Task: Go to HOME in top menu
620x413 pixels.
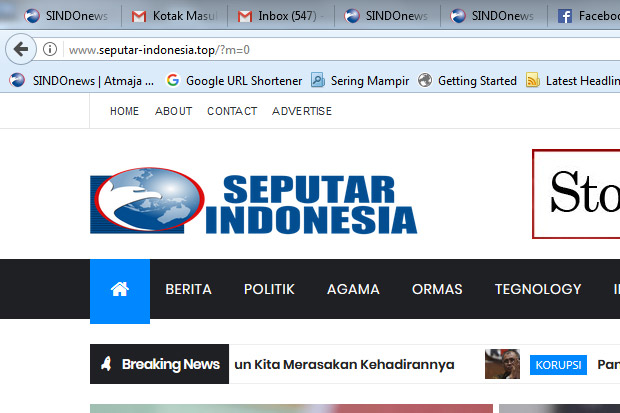Action: (124, 111)
